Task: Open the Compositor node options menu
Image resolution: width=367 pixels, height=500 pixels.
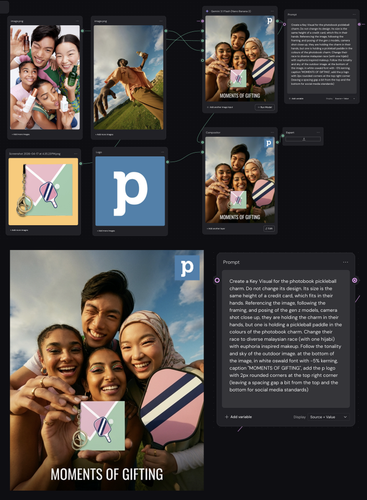Action: tap(272, 132)
